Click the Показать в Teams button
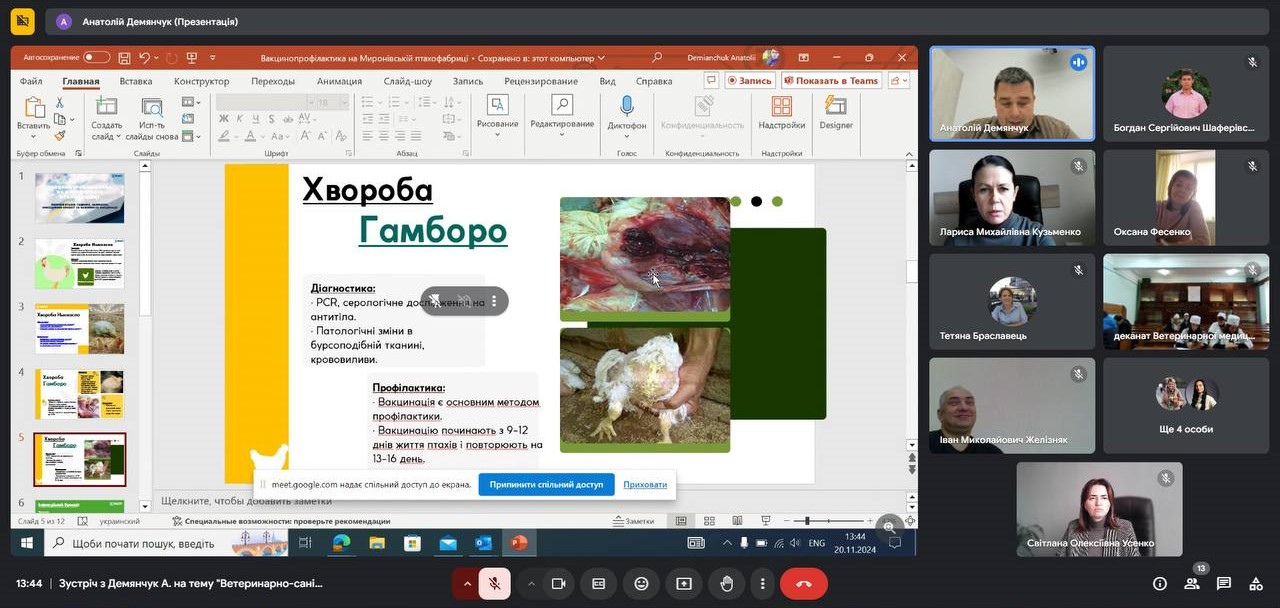This screenshot has width=1280, height=608. tap(832, 81)
